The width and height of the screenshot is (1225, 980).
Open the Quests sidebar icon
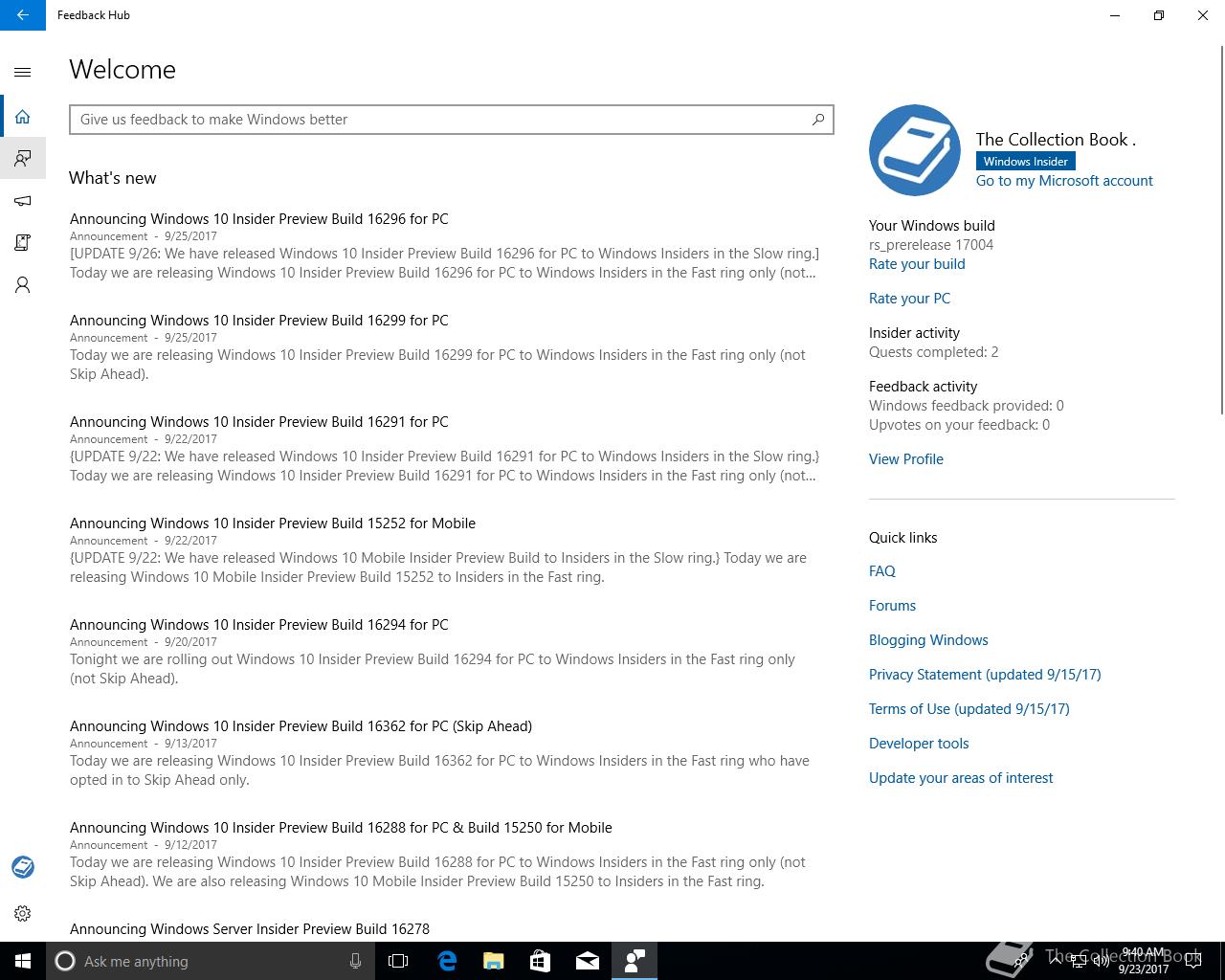(23, 242)
